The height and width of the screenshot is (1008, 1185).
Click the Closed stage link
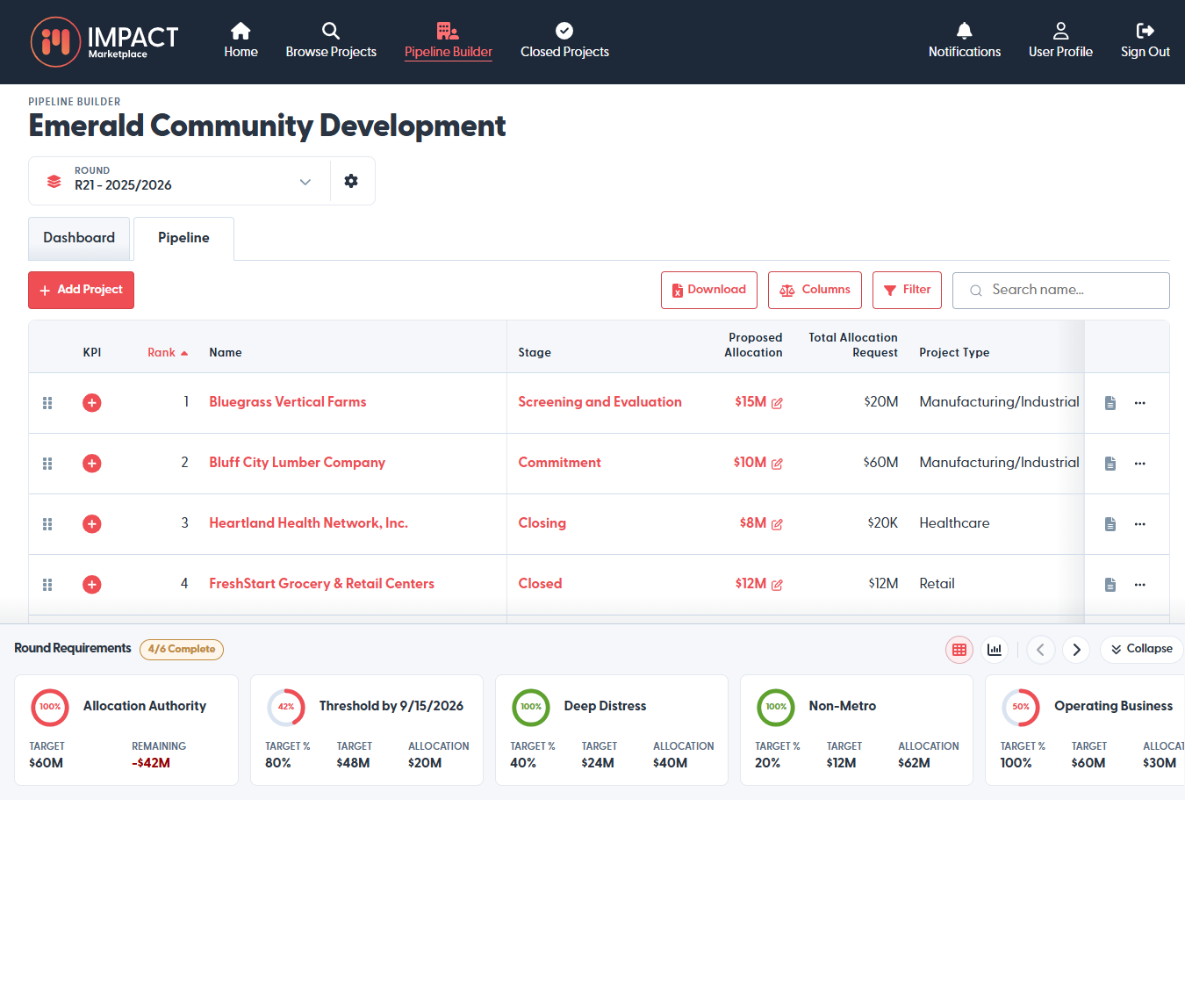(x=540, y=584)
